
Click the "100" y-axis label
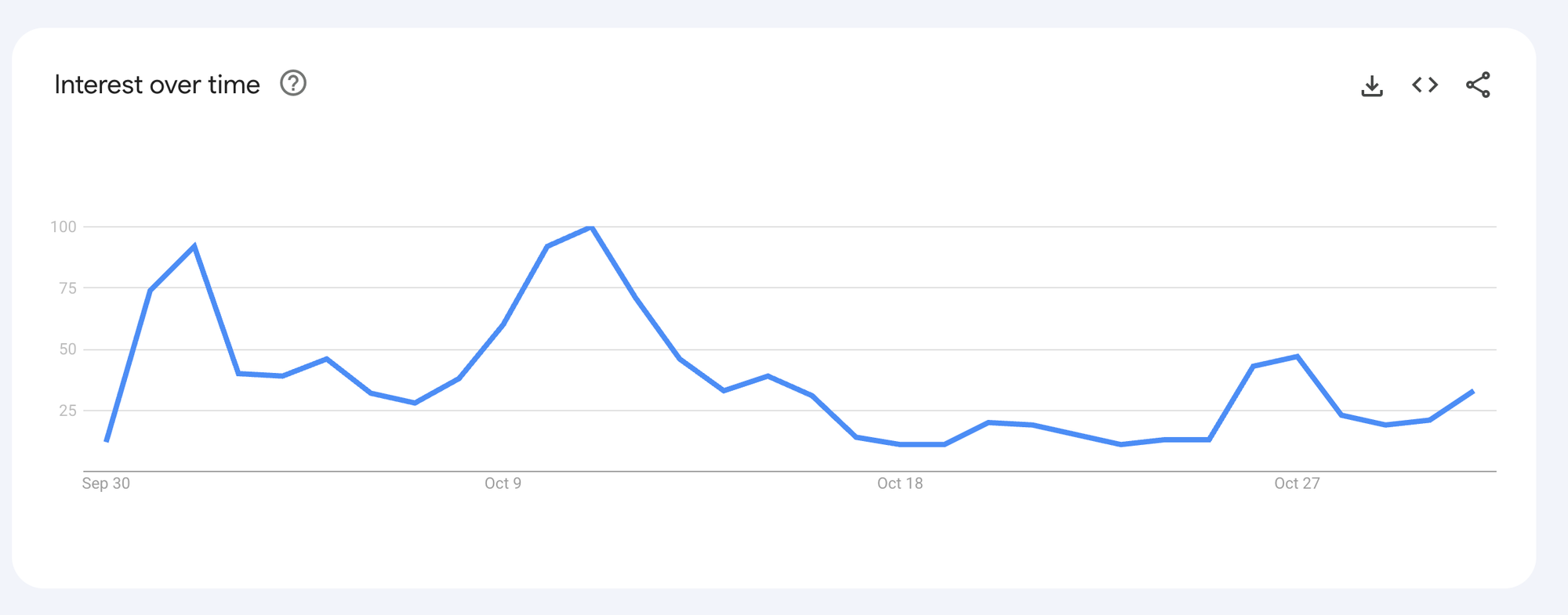tap(64, 227)
